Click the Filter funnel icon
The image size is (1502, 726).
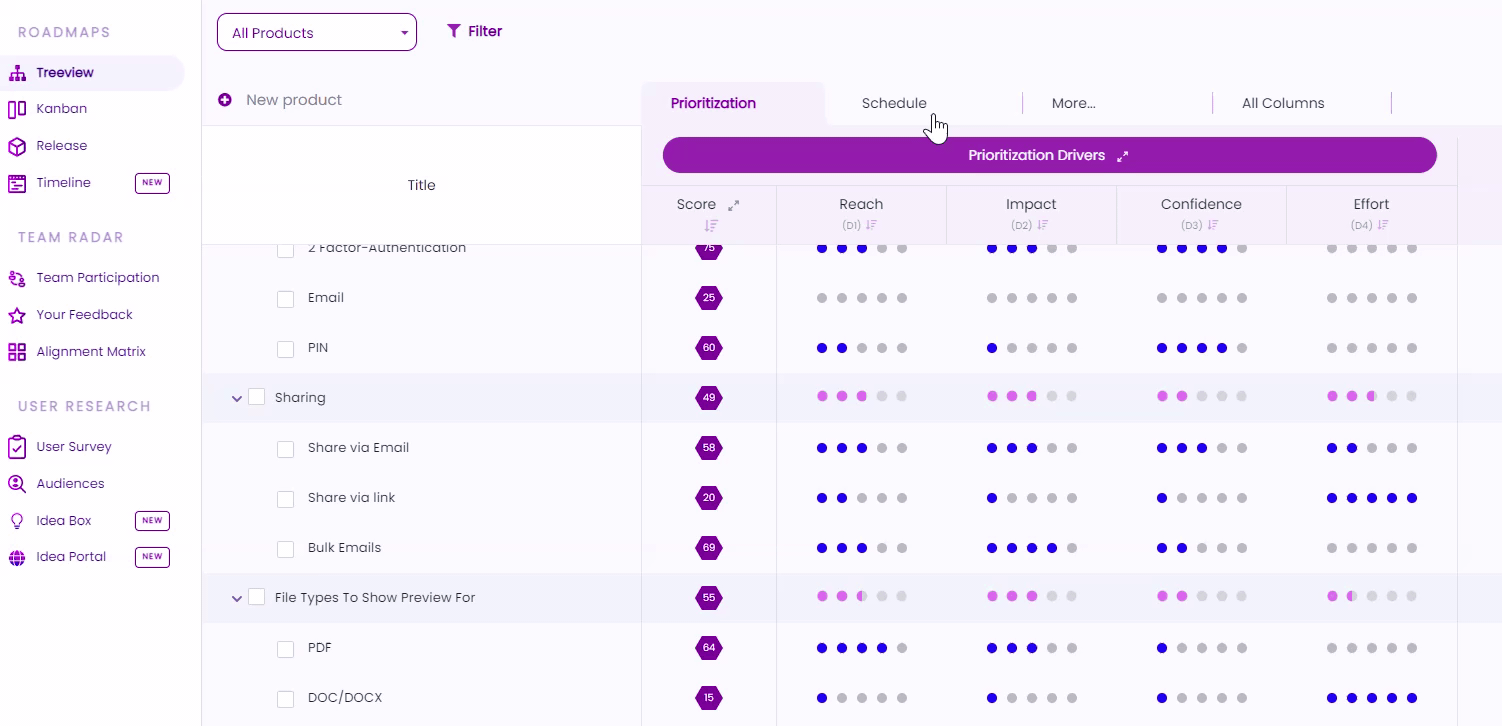[x=454, y=31]
